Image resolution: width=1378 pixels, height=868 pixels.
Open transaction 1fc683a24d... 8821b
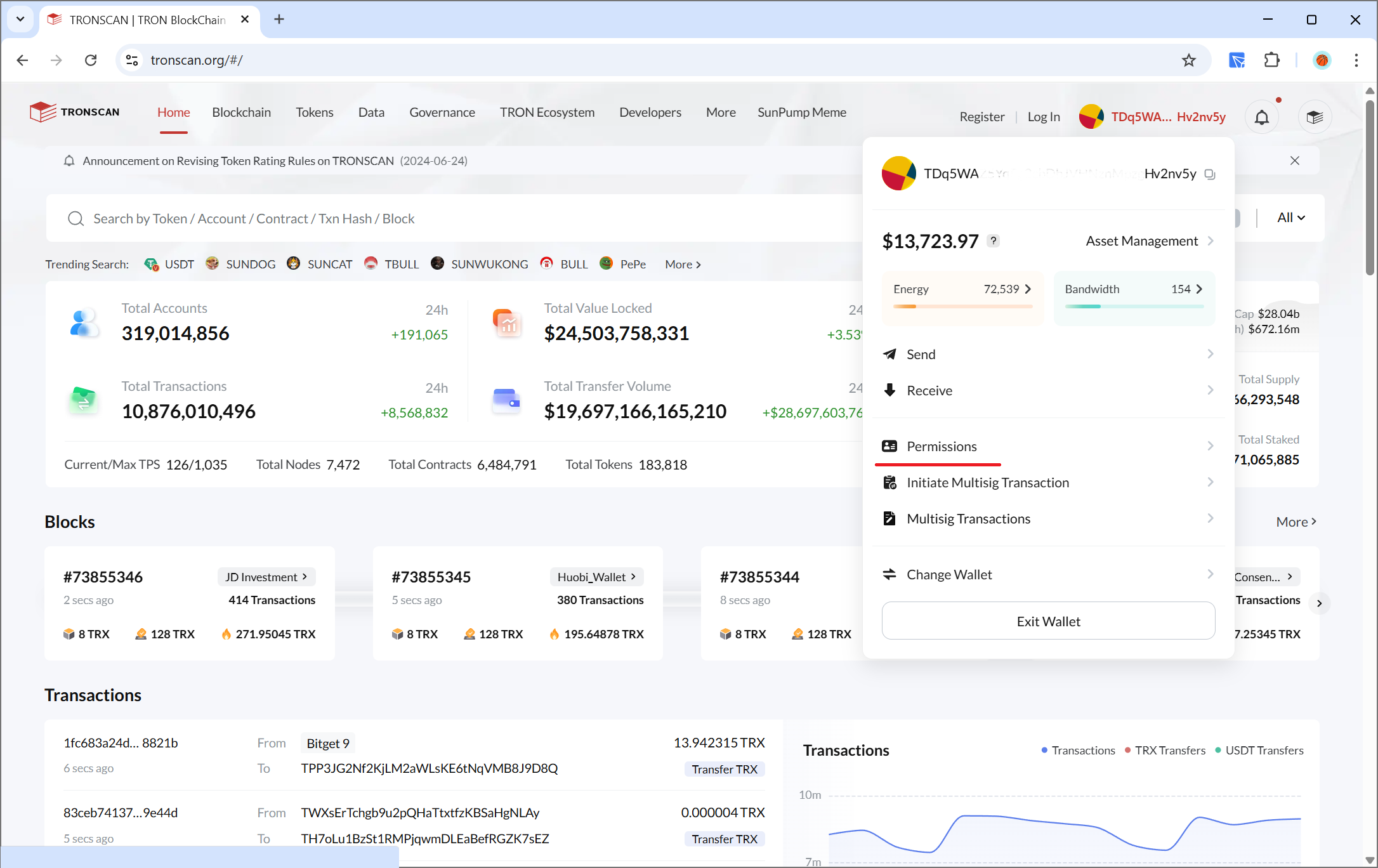click(x=121, y=743)
